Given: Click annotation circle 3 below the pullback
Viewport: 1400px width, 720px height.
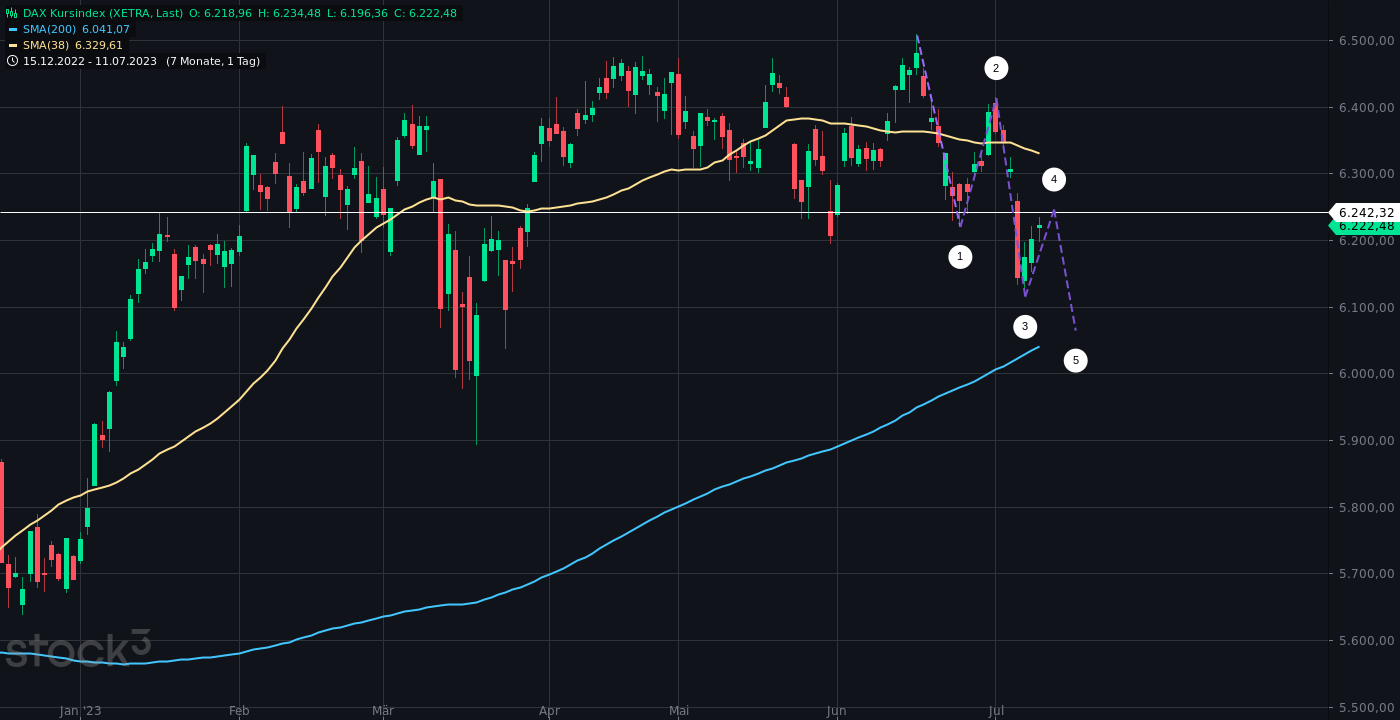Looking at the screenshot, I should click(x=1024, y=325).
